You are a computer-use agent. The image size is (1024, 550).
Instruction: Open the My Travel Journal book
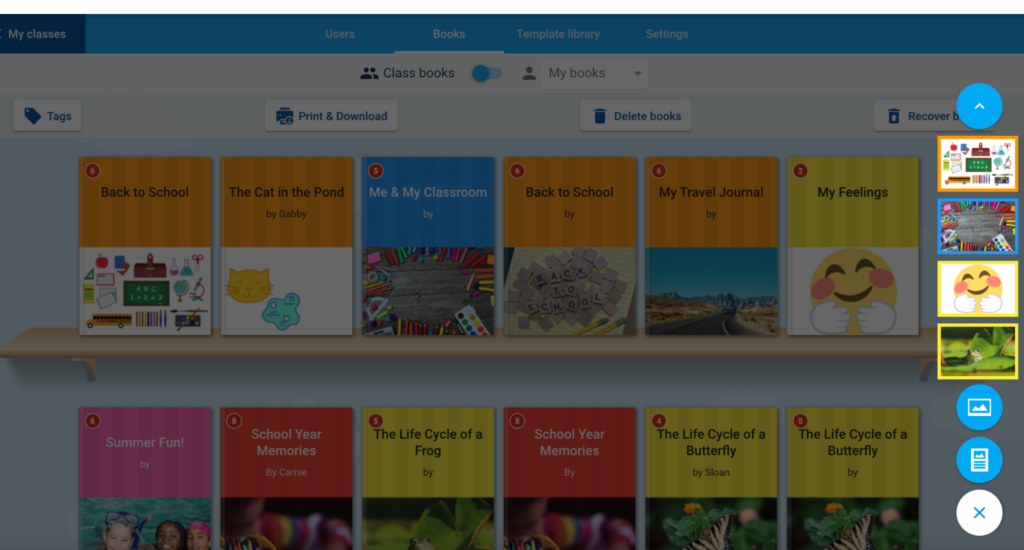(711, 246)
